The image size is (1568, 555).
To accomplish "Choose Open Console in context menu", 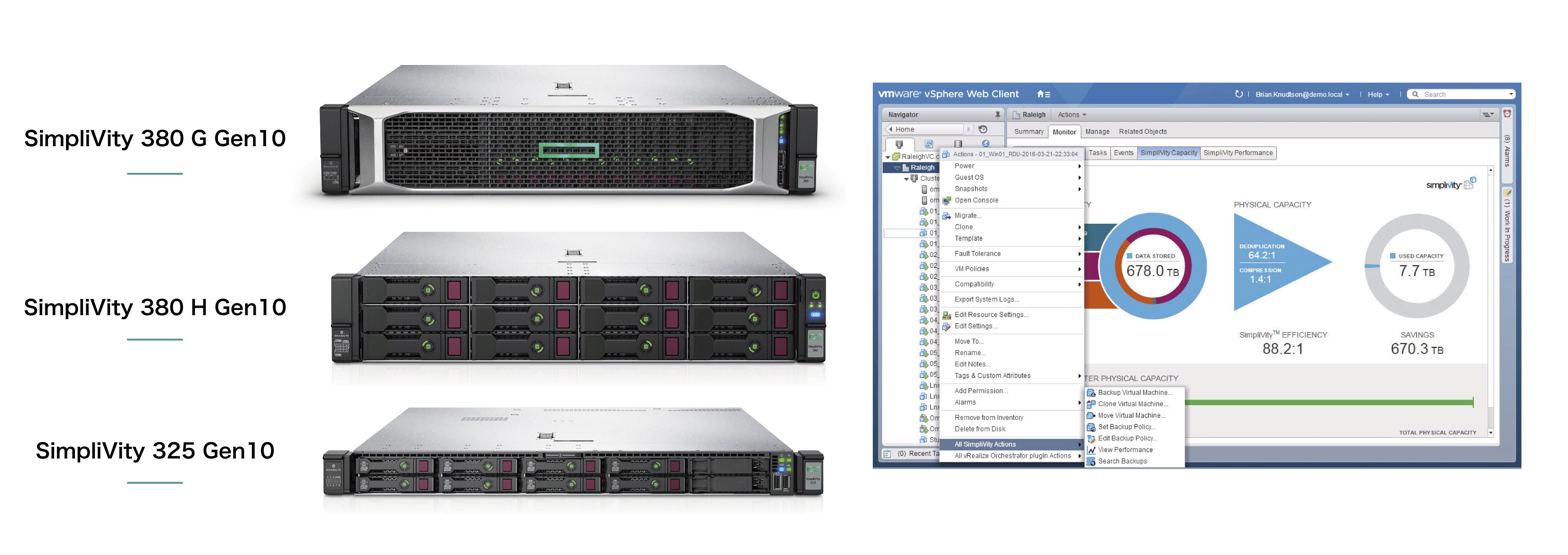I will [976, 200].
